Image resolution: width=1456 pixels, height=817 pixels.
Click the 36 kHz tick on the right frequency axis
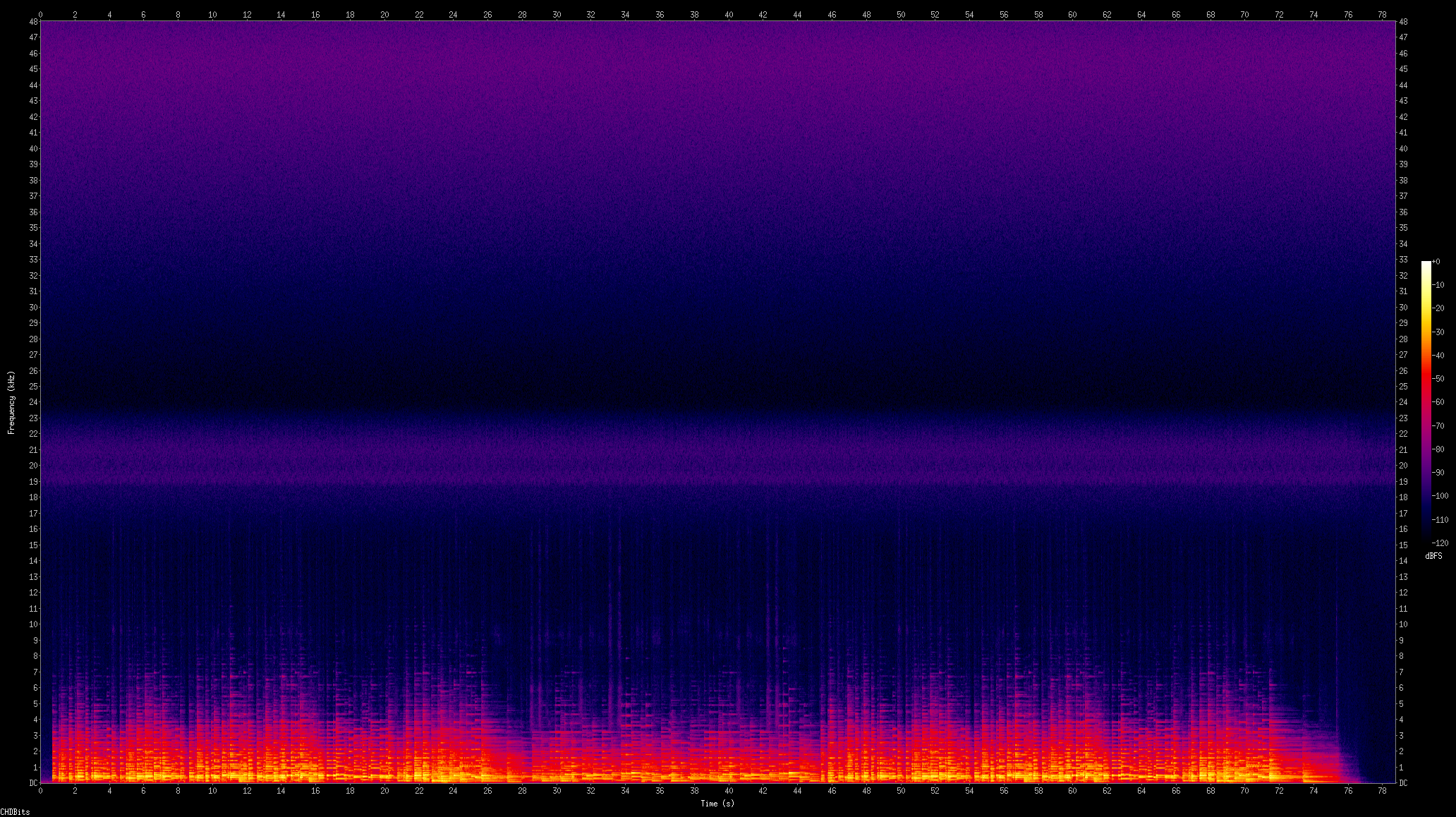[1403, 212]
